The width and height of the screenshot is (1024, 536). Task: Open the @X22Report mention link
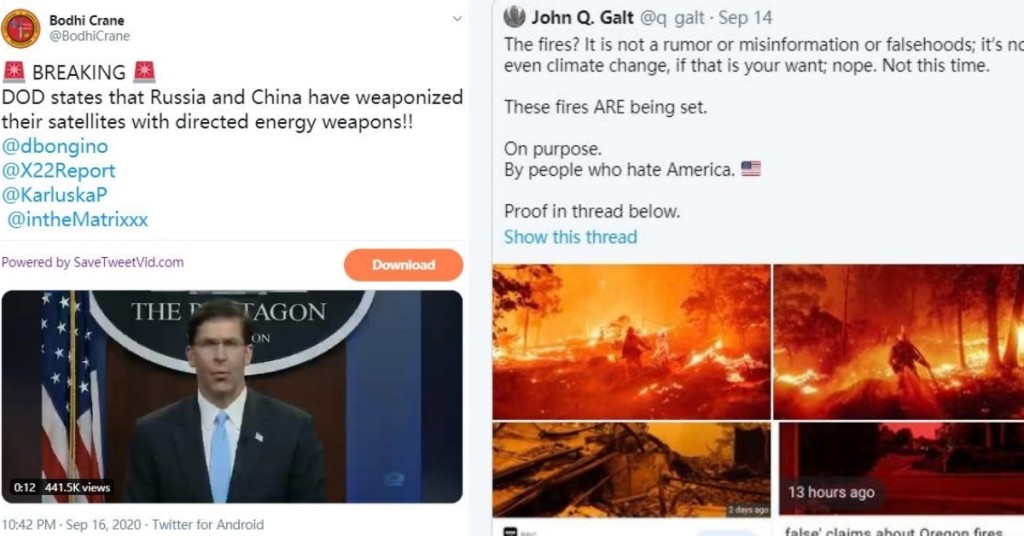[58, 171]
